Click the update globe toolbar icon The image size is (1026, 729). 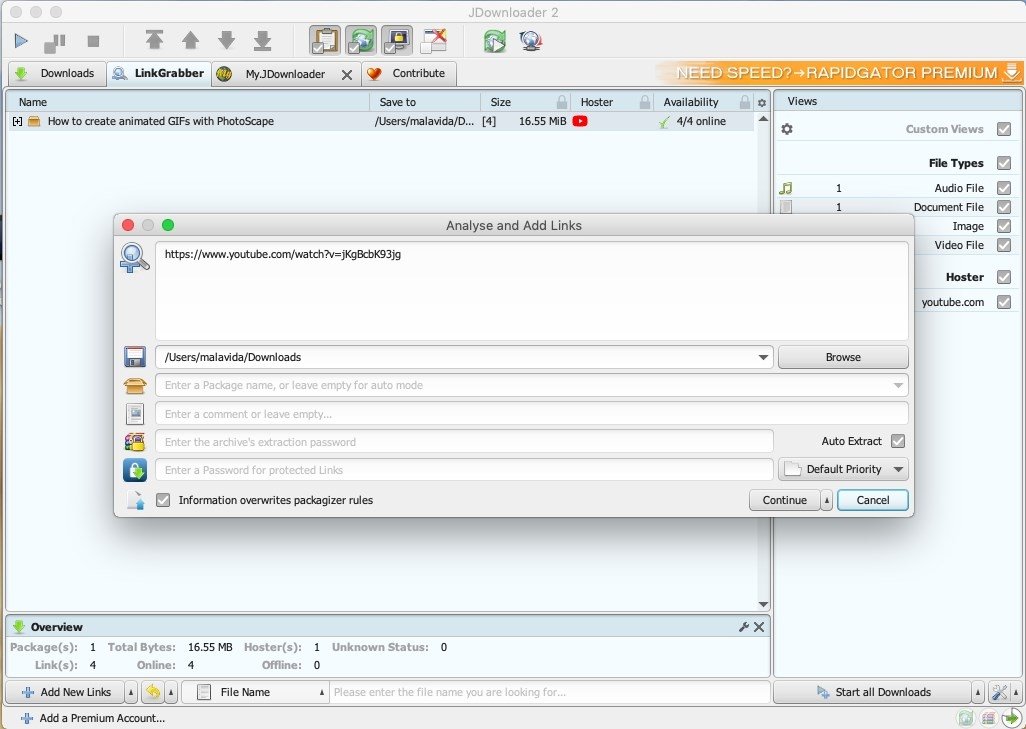531,41
